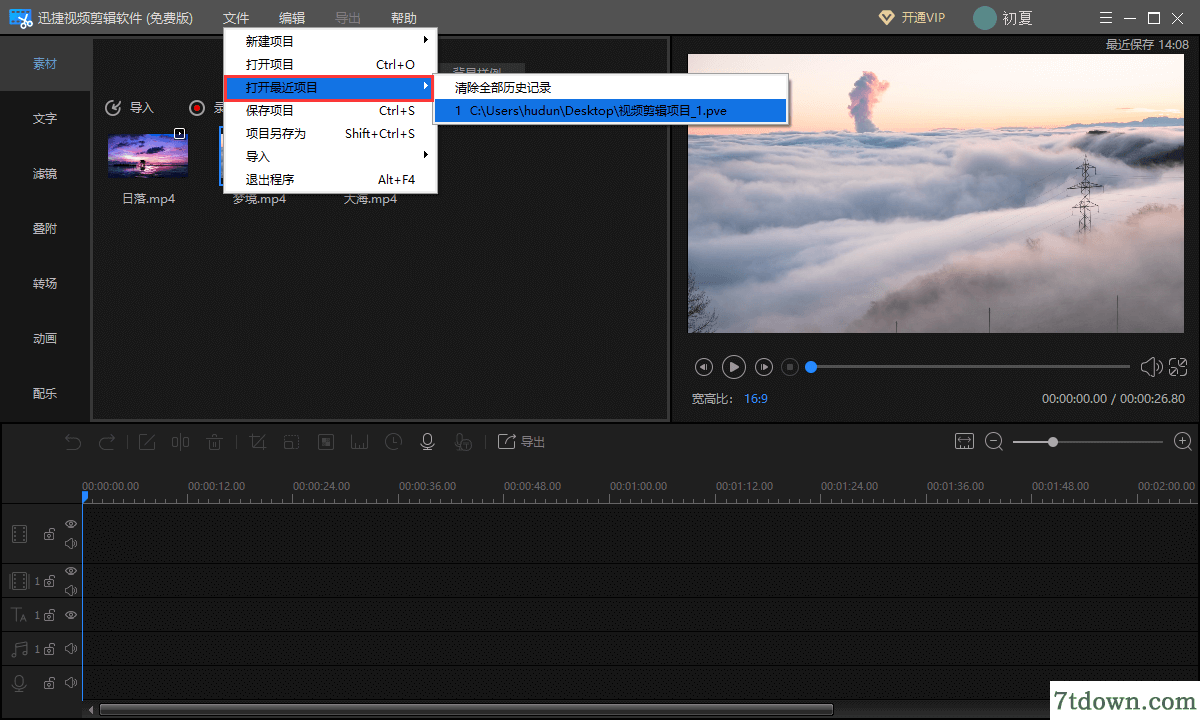This screenshot has width=1200, height=720.
Task: Click the username 初夏
Action: point(1017,18)
